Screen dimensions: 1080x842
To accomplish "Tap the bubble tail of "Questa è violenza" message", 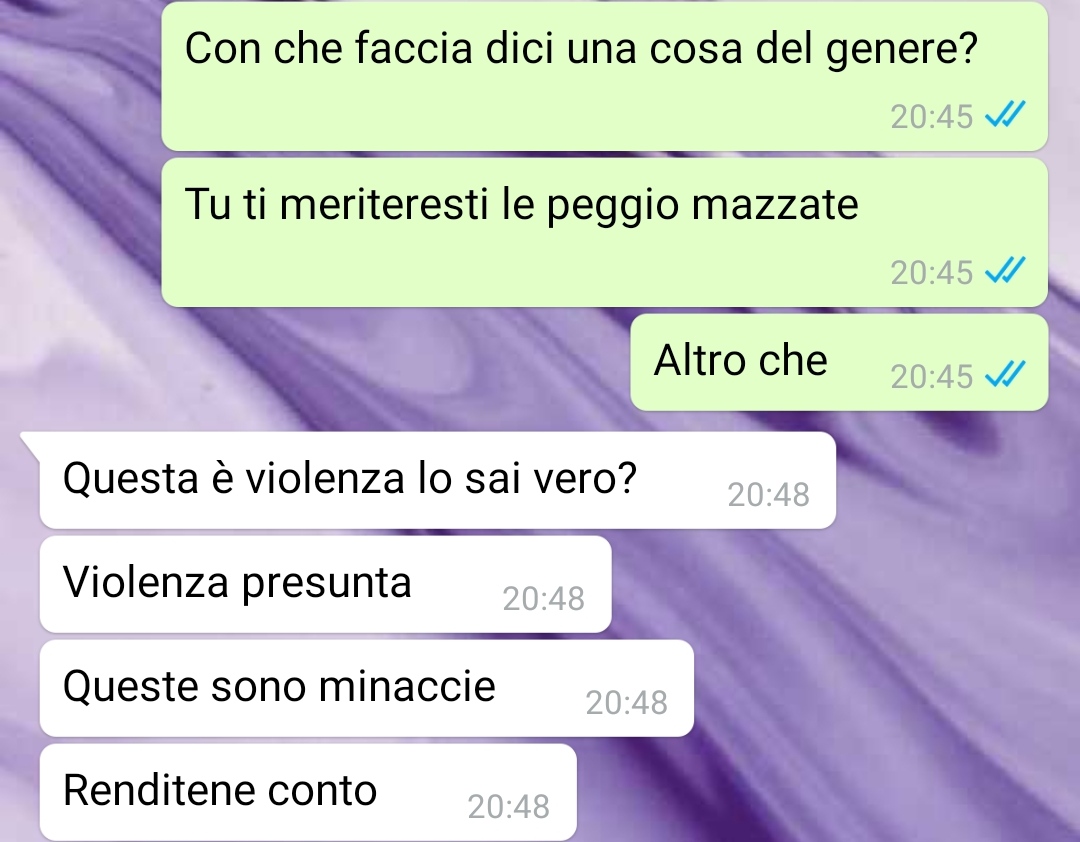I will pyautogui.click(x=30, y=442).
